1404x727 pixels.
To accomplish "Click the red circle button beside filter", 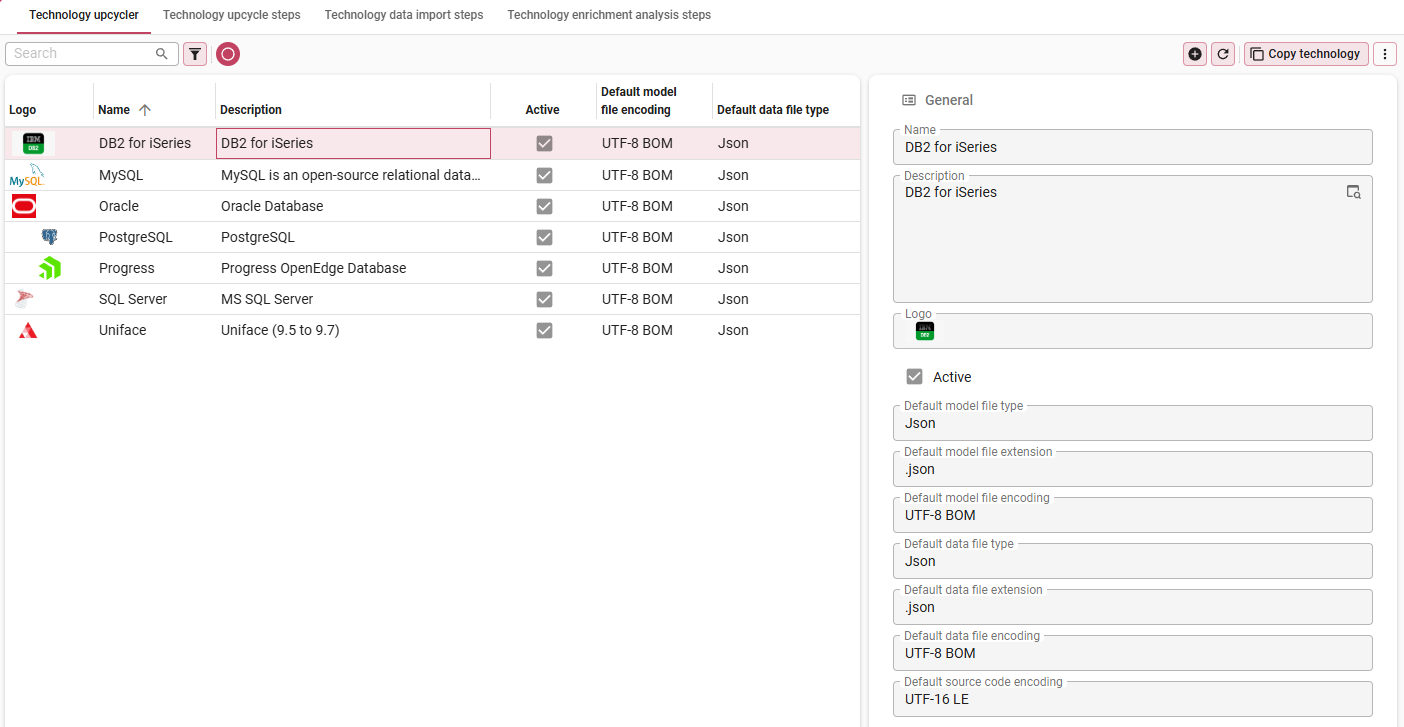I will pyautogui.click(x=228, y=54).
